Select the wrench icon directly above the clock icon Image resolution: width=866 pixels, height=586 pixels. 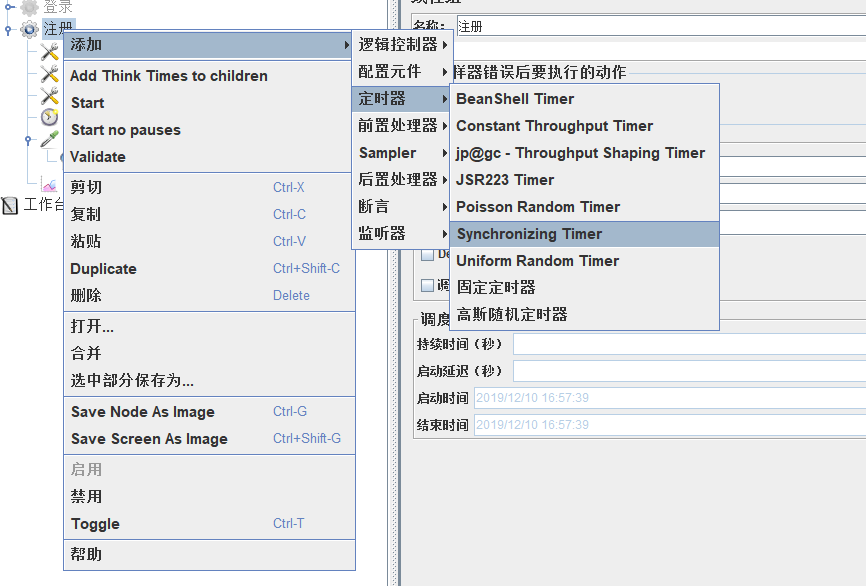tap(49, 96)
